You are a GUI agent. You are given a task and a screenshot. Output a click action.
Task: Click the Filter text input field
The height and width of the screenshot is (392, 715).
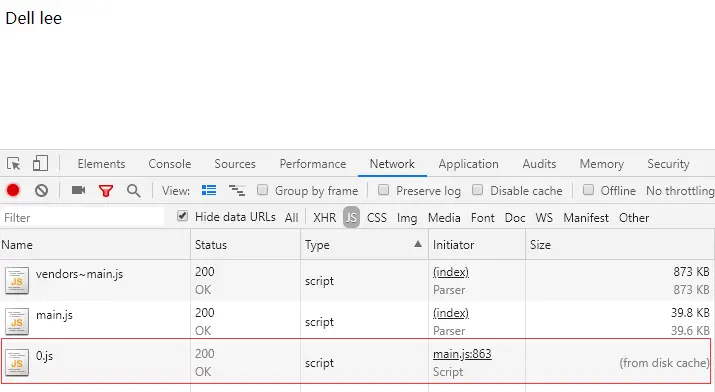83,217
